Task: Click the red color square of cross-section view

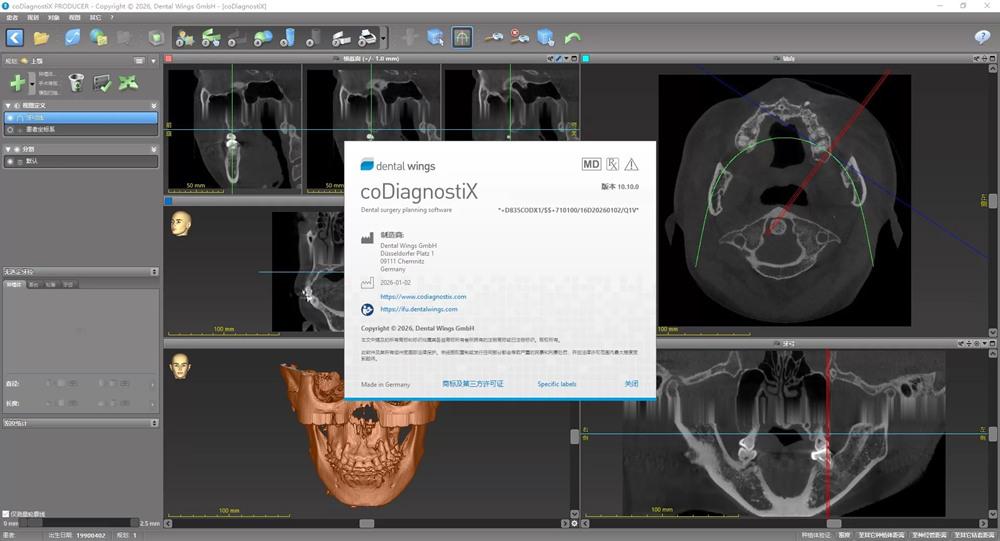Action: [x=168, y=59]
